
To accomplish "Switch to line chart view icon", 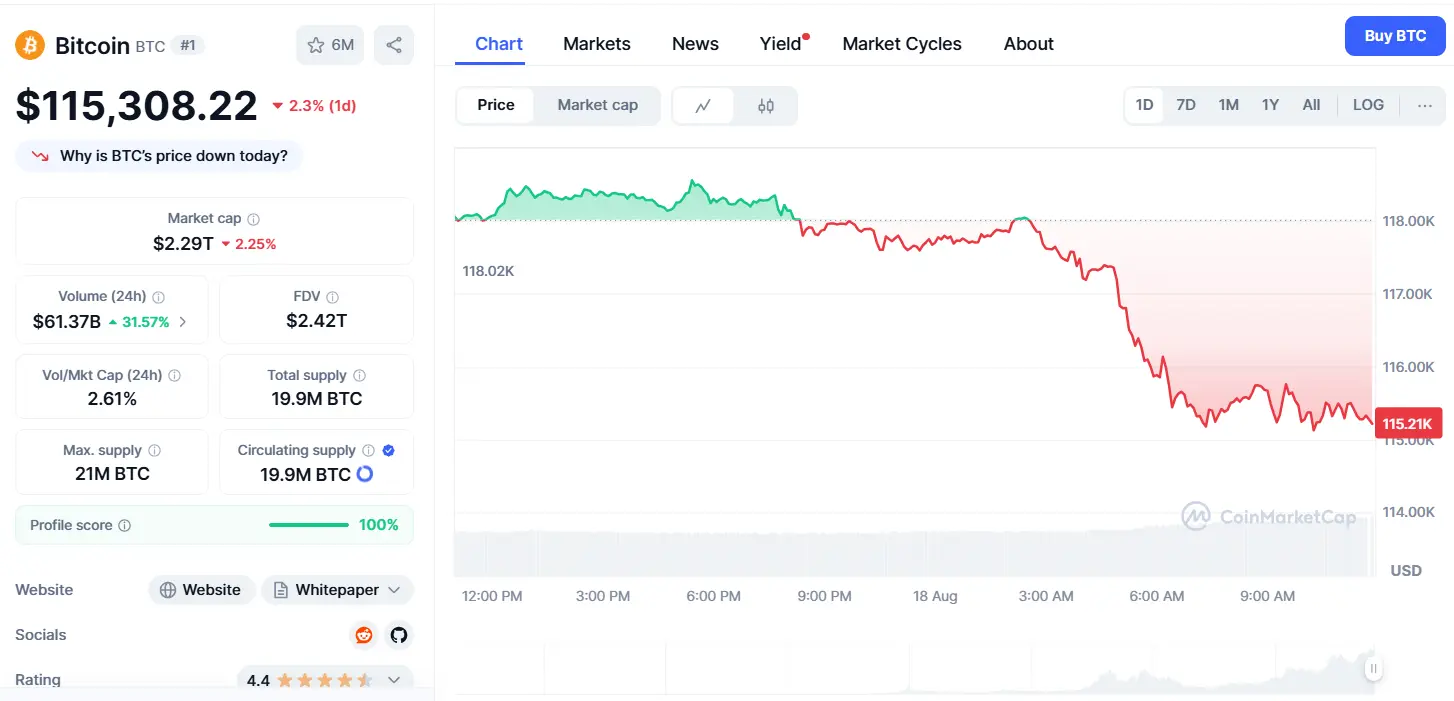I will click(x=703, y=106).
